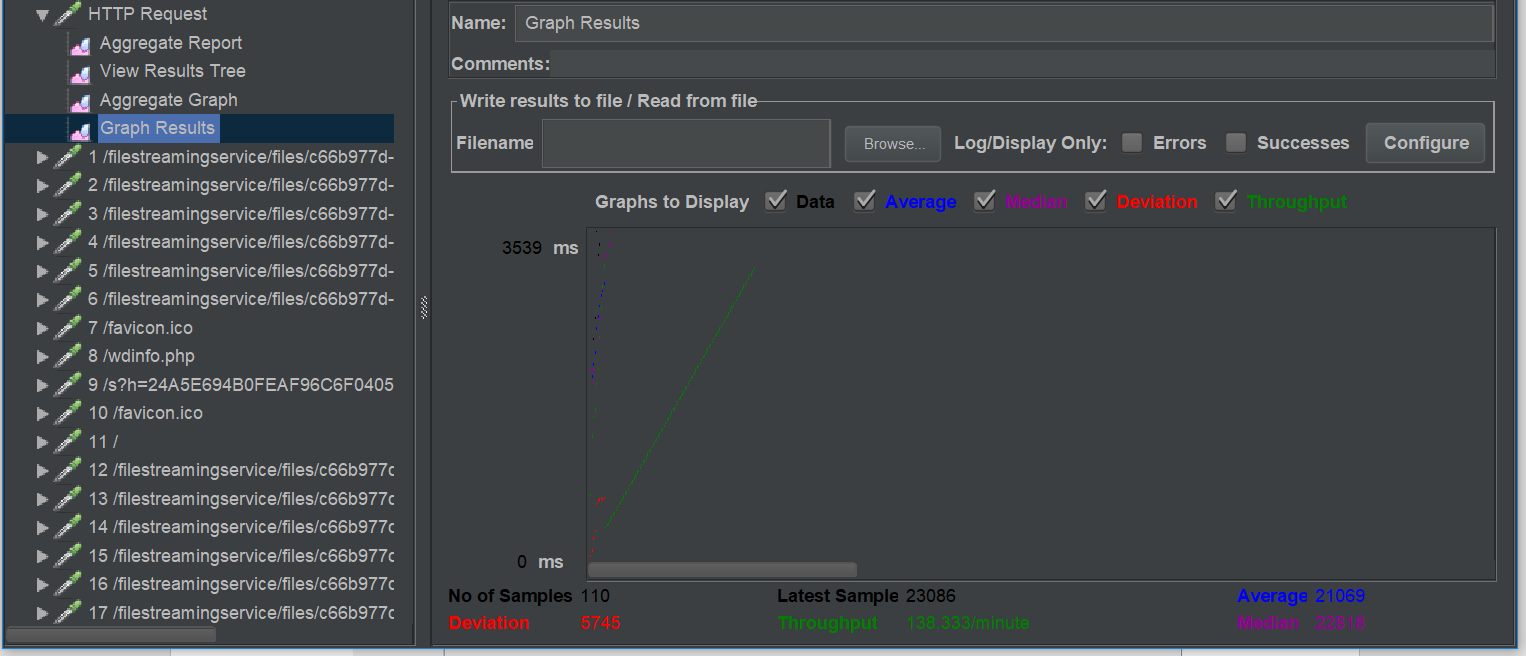The height and width of the screenshot is (656, 1526).
Task: Click the Browse... button
Action: [x=893, y=144]
